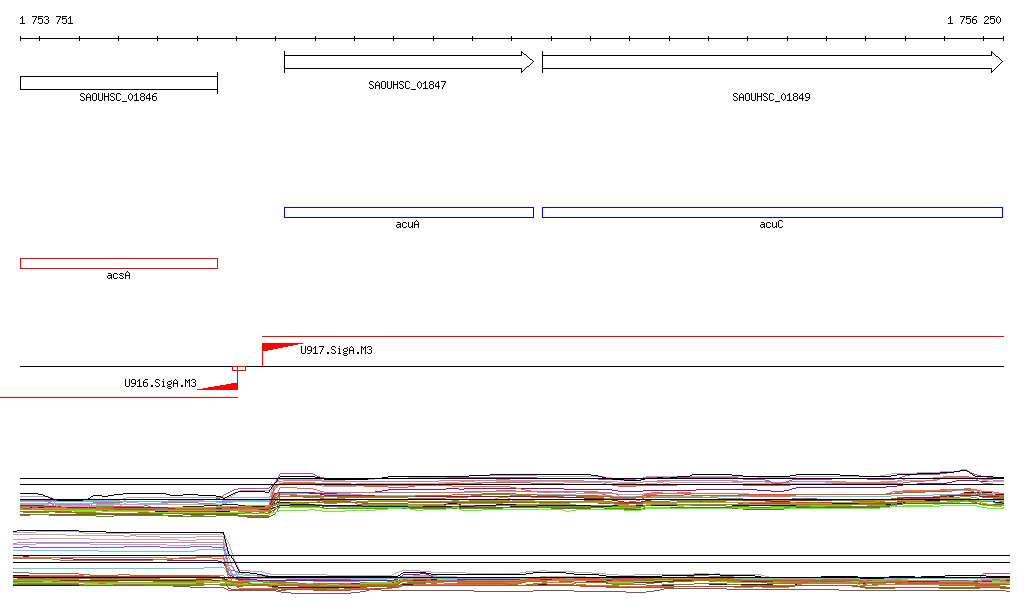Viewport: 1024px width, 611px height.
Task: Select the small red terminator box on the axis
Action: click(238, 368)
